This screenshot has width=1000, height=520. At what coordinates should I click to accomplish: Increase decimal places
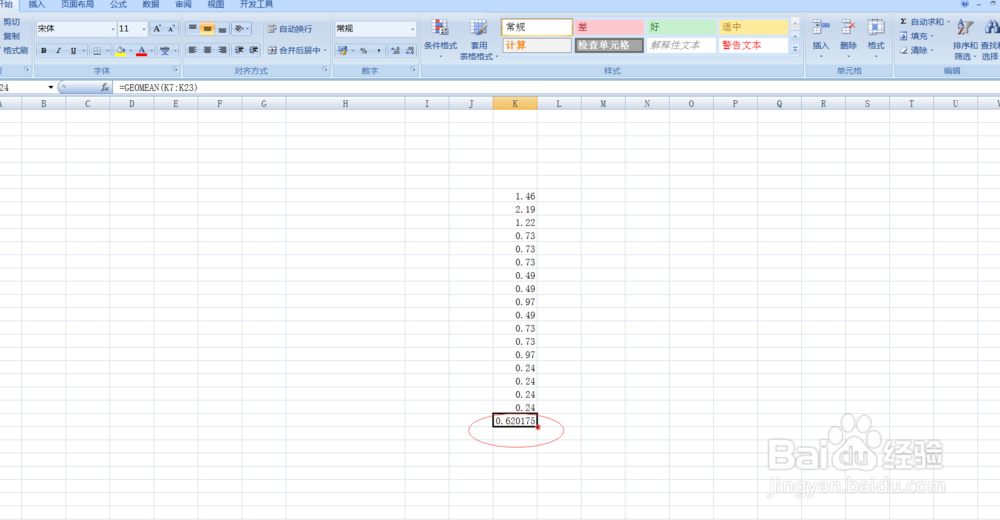[x=395, y=50]
